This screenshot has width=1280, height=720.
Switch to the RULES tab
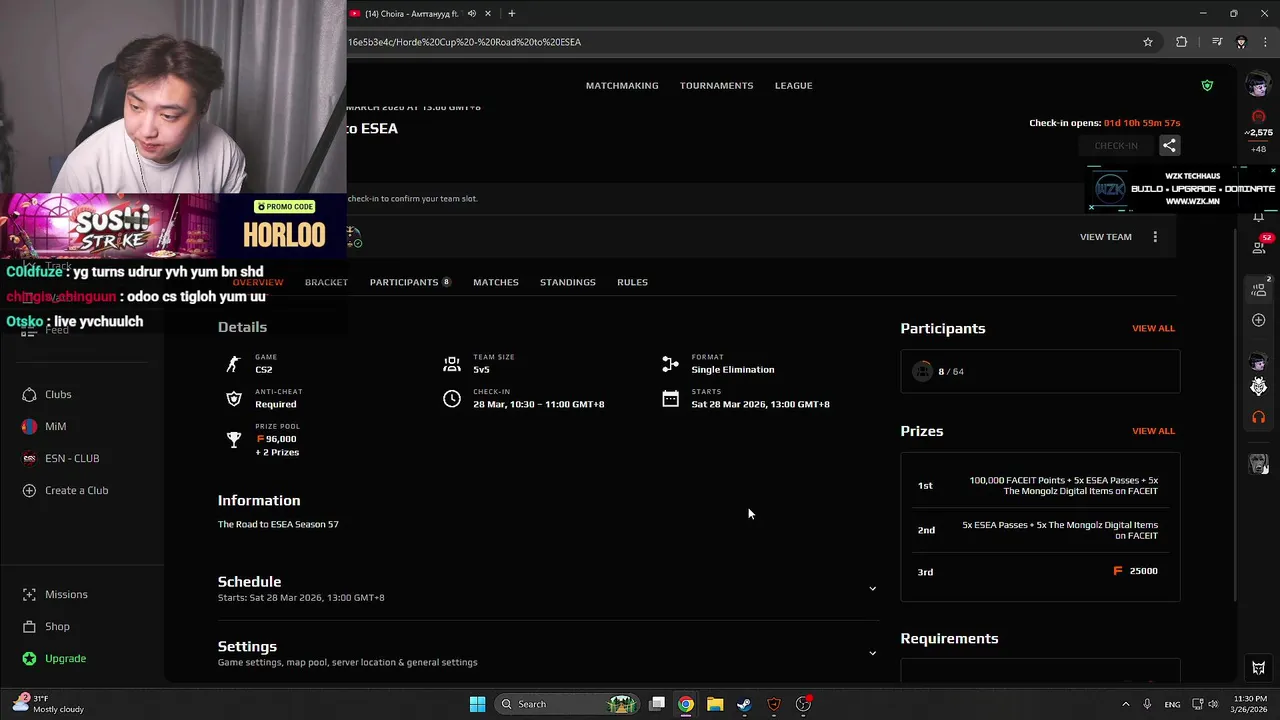632,282
